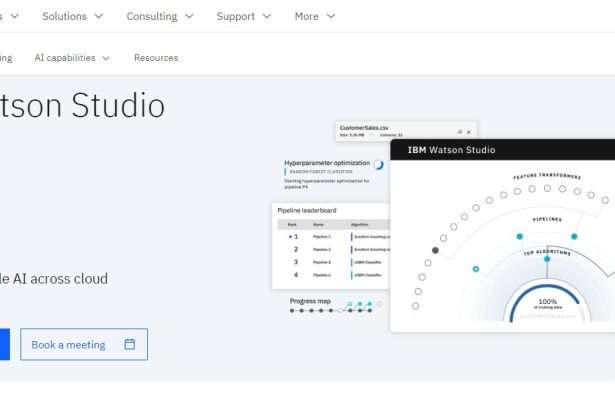Click the IBM Watson Studio title bar text
Viewport: 615px width, 410px height.
[451, 150]
